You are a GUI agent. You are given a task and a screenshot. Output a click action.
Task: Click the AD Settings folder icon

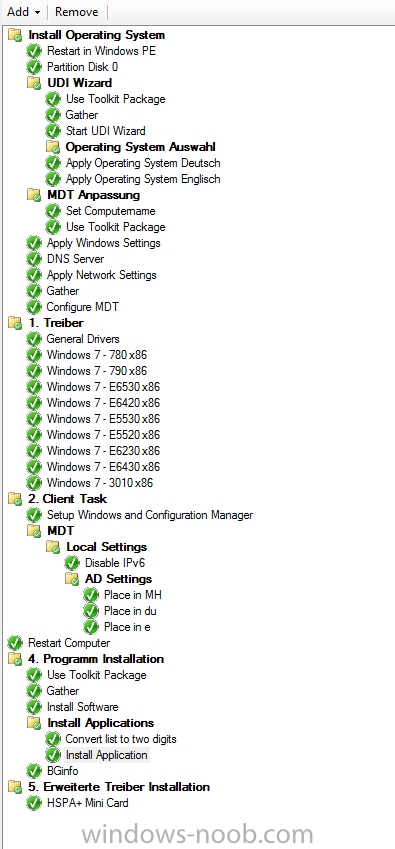pyautogui.click(x=72, y=579)
